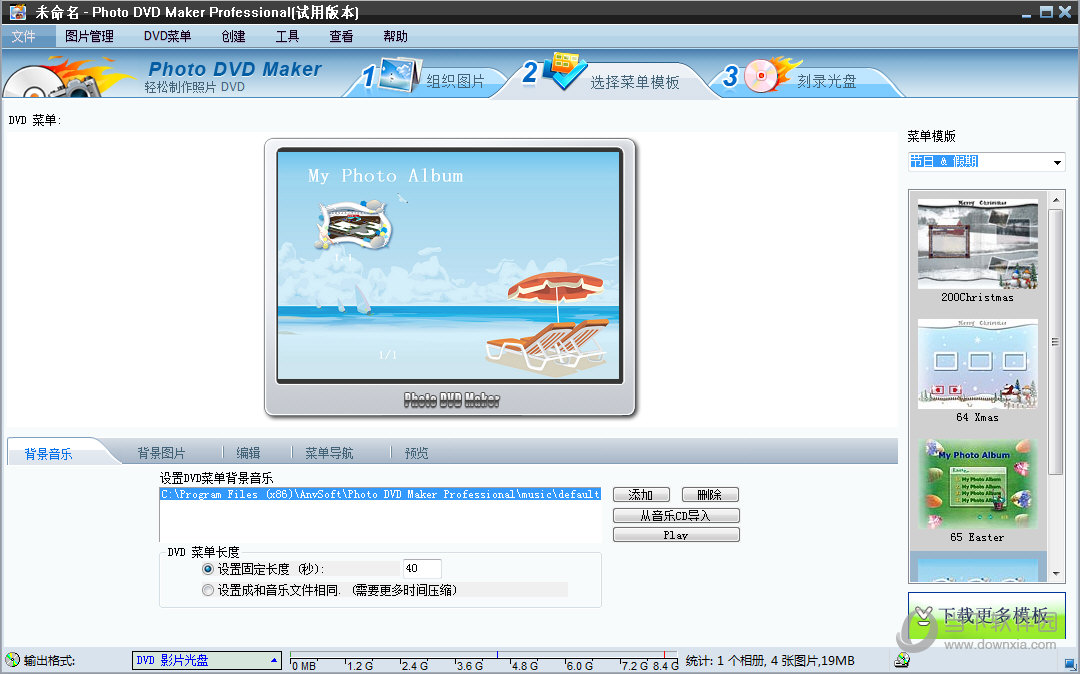This screenshot has height=674, width=1081.
Task: Switch to the 组织图片 step tab
Action: (455, 81)
